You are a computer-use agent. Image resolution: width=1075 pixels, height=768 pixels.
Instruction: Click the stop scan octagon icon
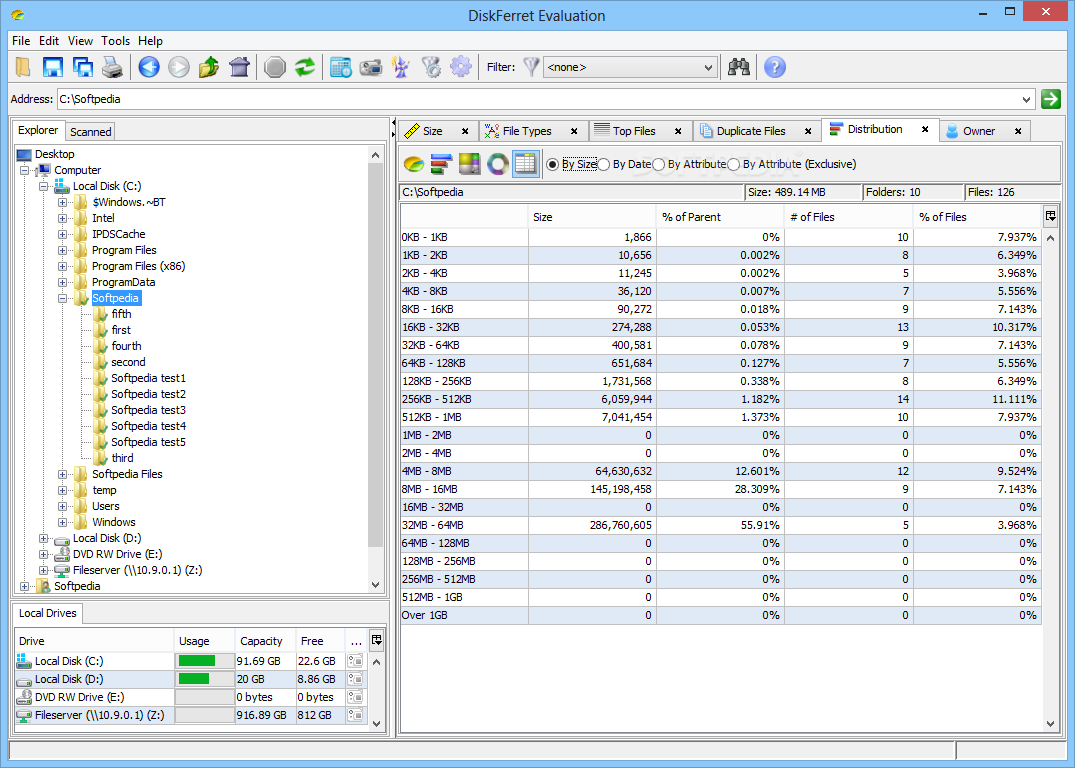pos(275,67)
